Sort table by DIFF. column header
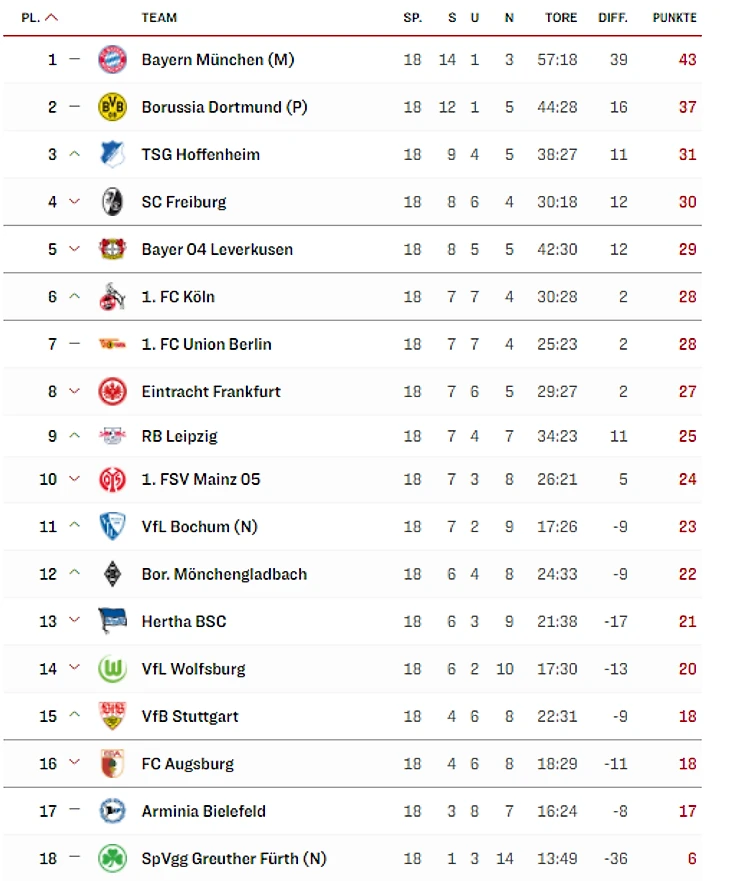Image resolution: width=730 pixels, height=881 pixels. pyautogui.click(x=613, y=17)
